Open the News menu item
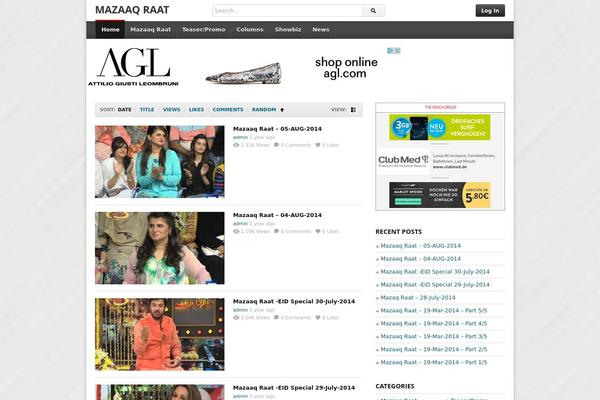600x400 pixels. tap(321, 29)
